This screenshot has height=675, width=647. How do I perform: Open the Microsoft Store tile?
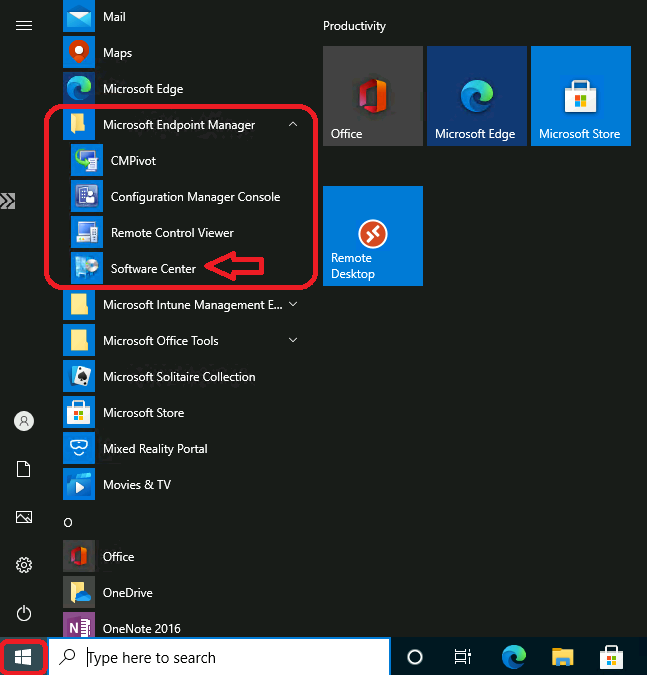[581, 96]
